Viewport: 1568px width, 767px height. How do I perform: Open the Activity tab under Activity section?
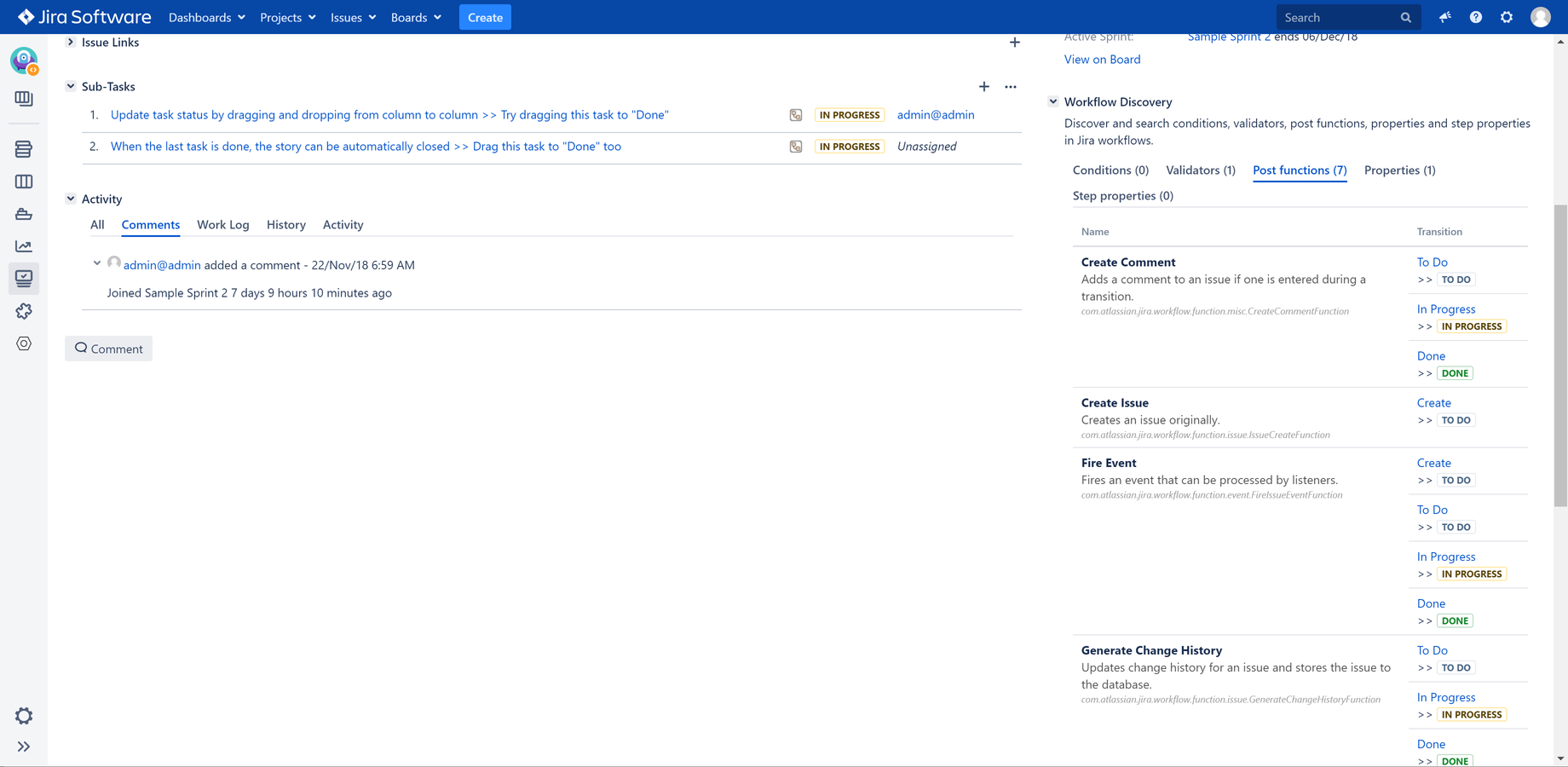[343, 225]
